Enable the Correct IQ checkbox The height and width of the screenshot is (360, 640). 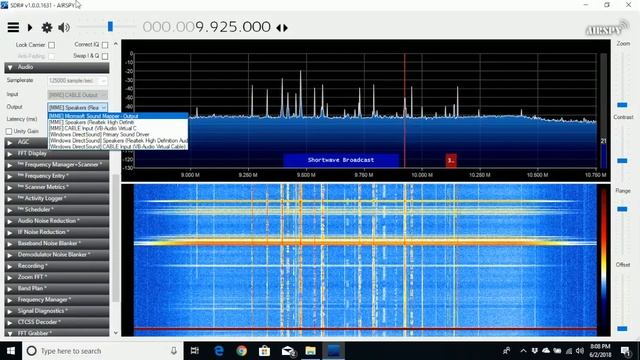(x=105, y=44)
